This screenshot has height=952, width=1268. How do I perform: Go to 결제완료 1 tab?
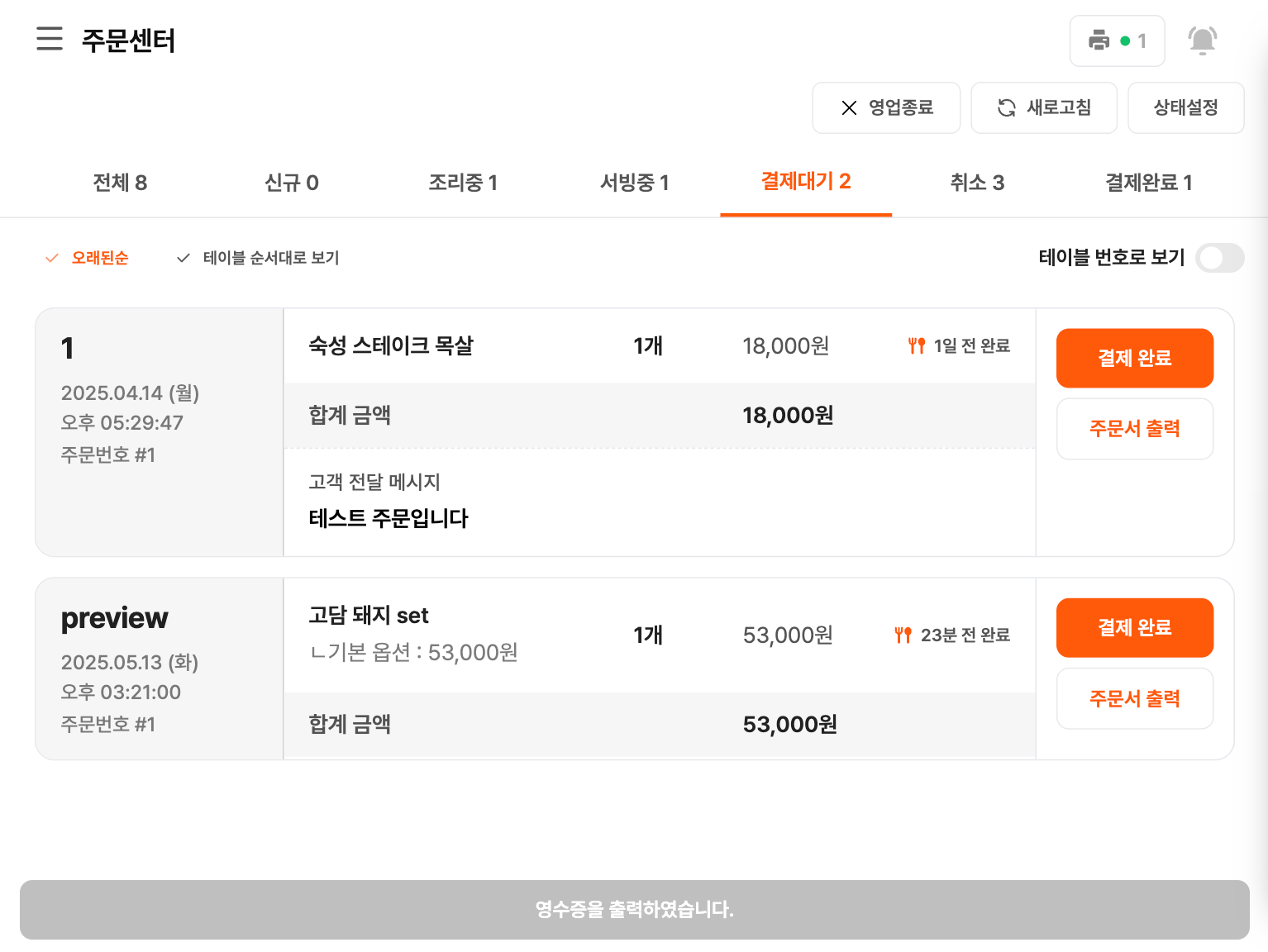pyautogui.click(x=1149, y=183)
